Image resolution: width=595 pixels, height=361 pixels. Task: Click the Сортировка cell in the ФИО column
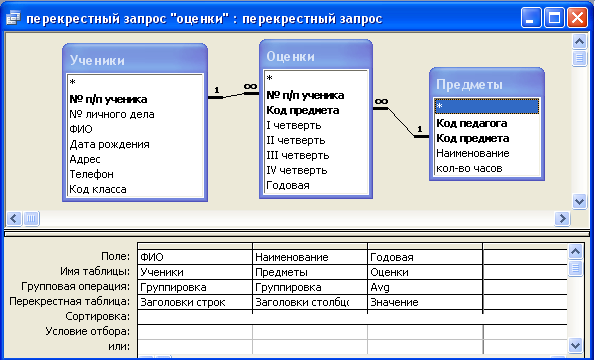(x=195, y=317)
